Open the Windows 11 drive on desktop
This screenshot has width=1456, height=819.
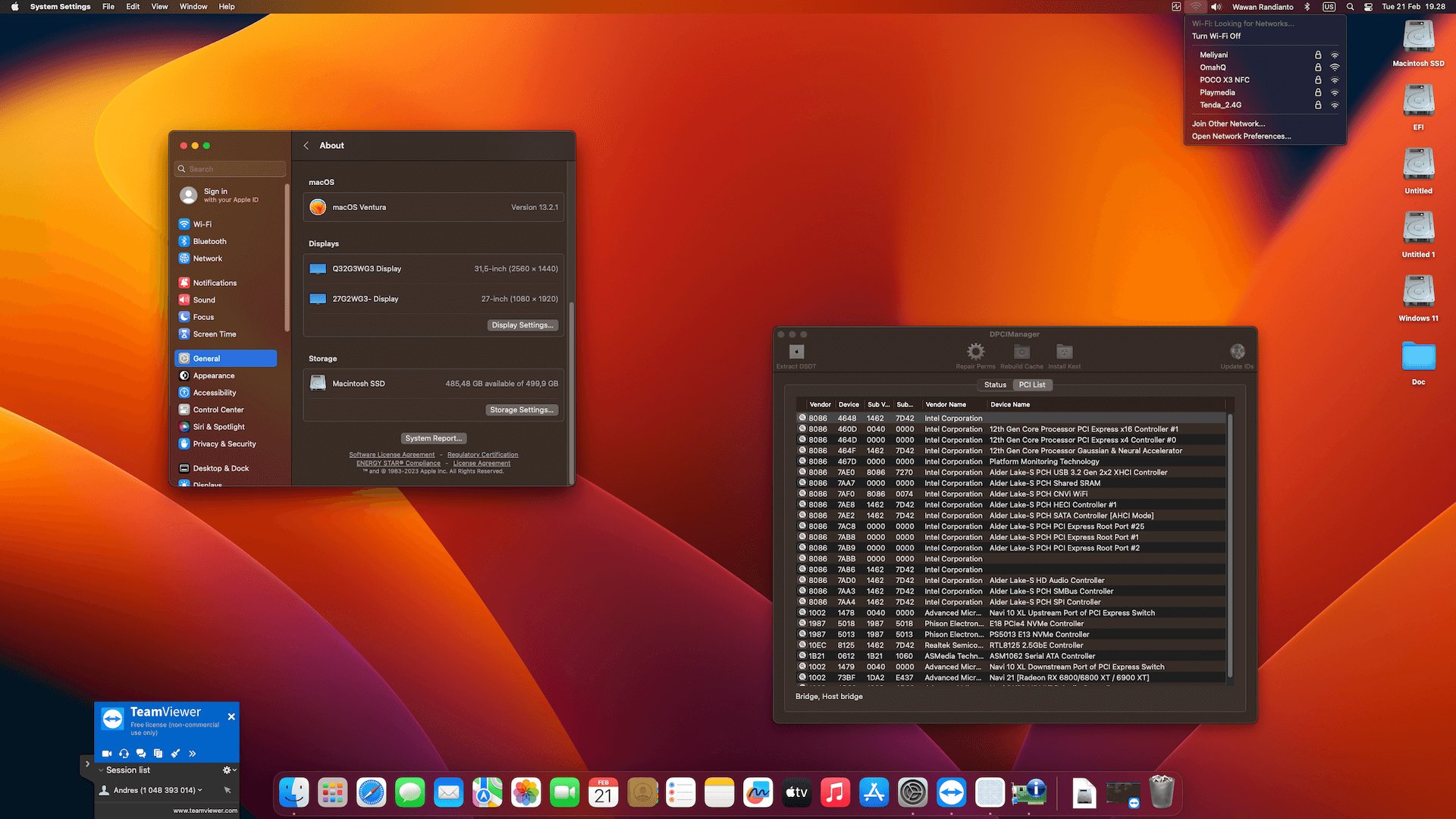click(1418, 298)
